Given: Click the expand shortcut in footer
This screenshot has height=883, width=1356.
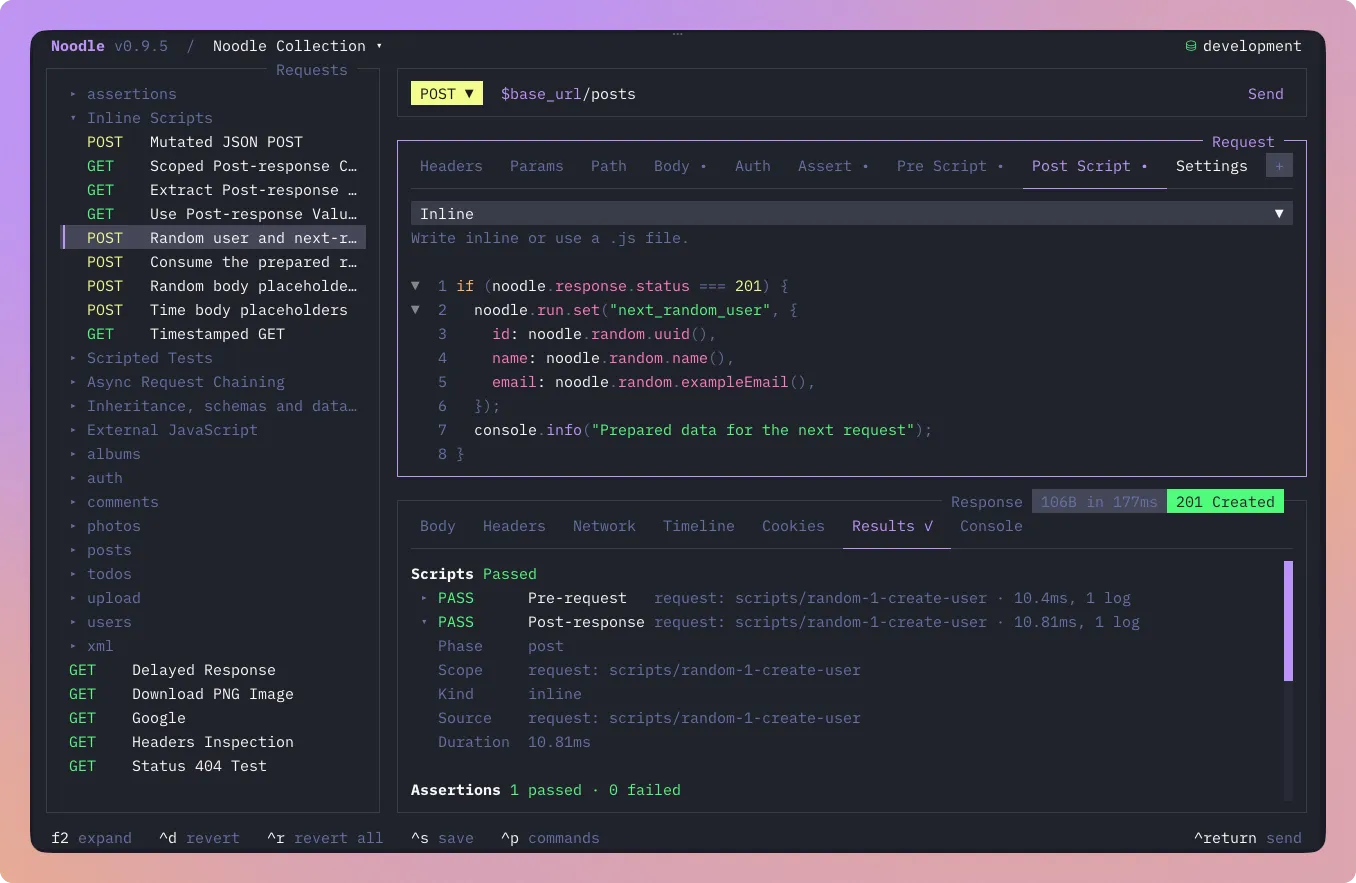Looking at the screenshot, I should 91,838.
